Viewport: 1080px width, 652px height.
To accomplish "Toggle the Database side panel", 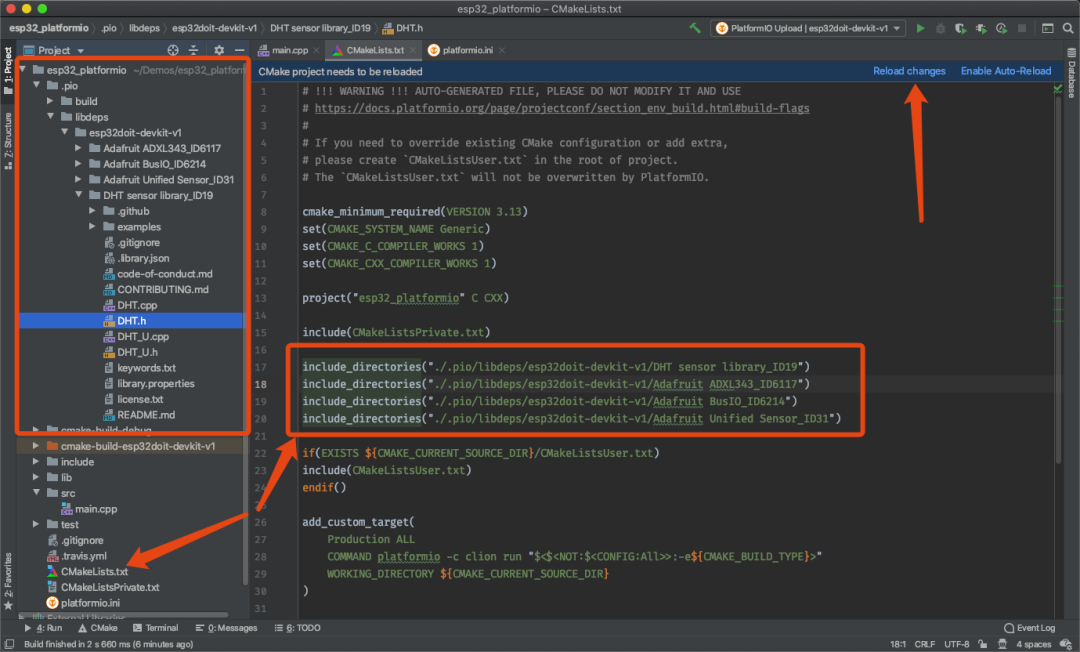I will (1071, 79).
